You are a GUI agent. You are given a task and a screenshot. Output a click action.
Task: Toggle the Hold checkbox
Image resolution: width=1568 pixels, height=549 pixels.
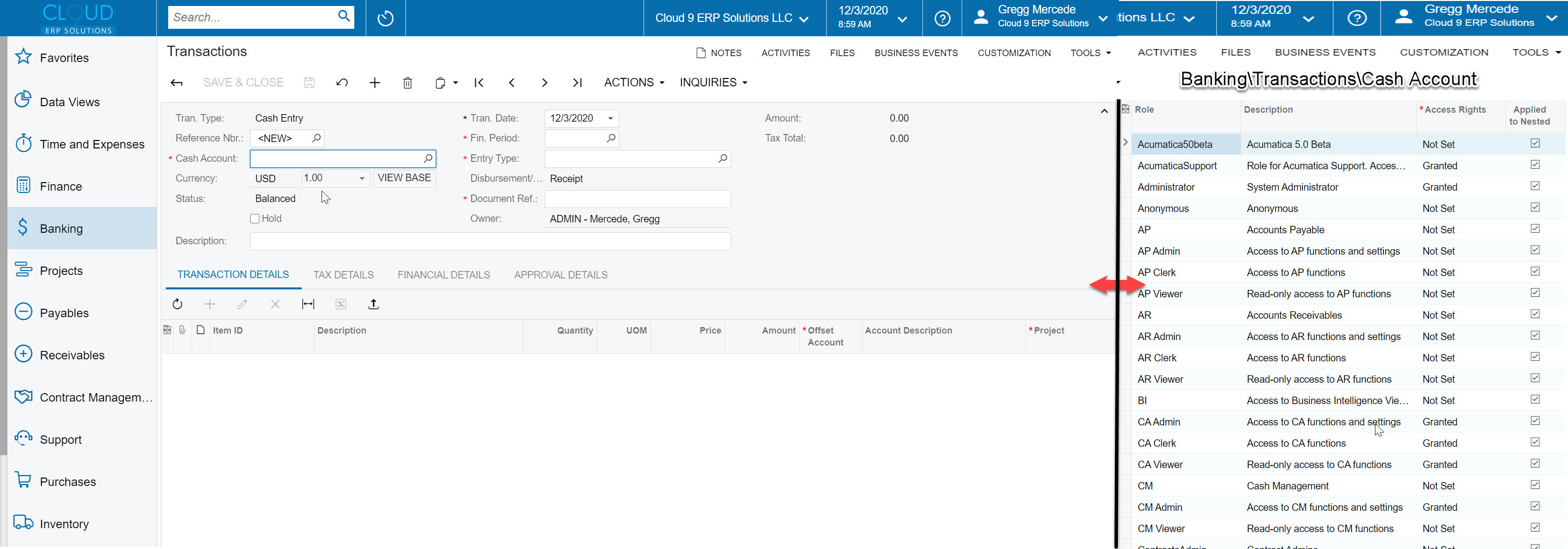click(x=255, y=219)
